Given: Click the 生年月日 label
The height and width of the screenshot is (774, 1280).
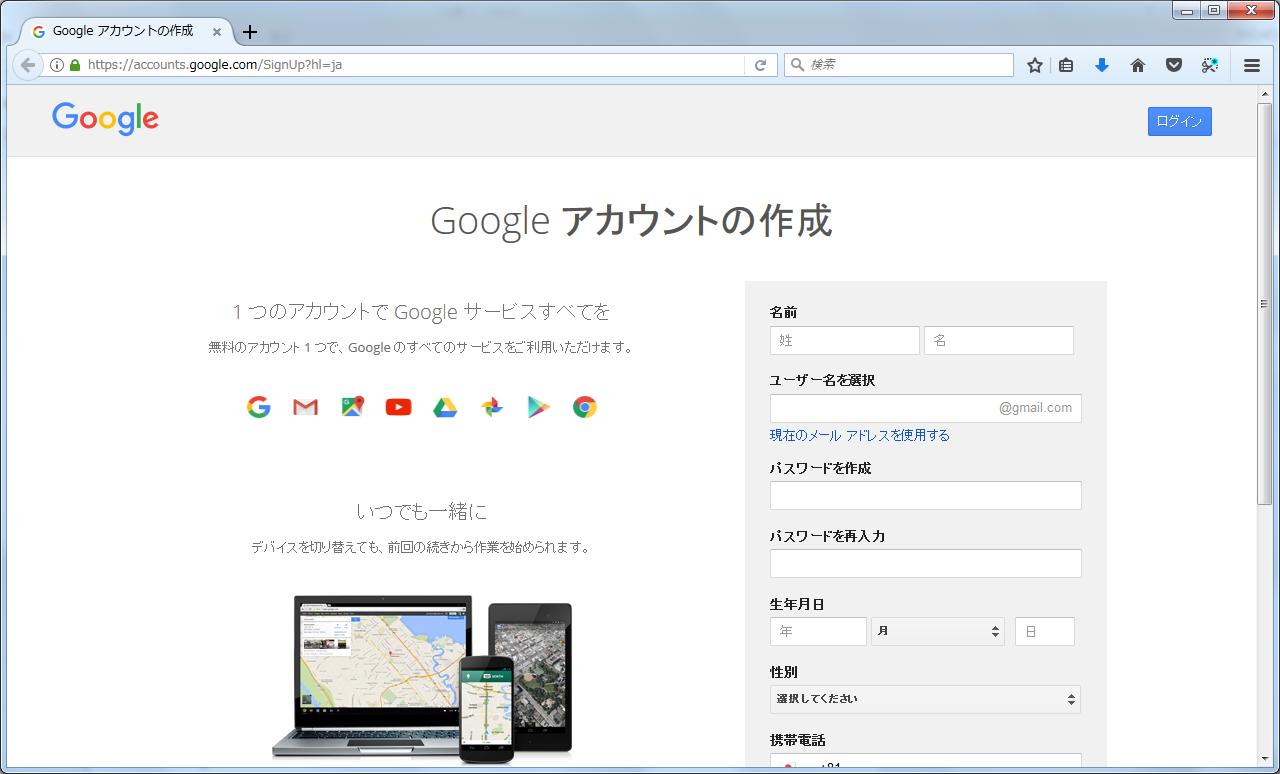Looking at the screenshot, I should [798, 604].
